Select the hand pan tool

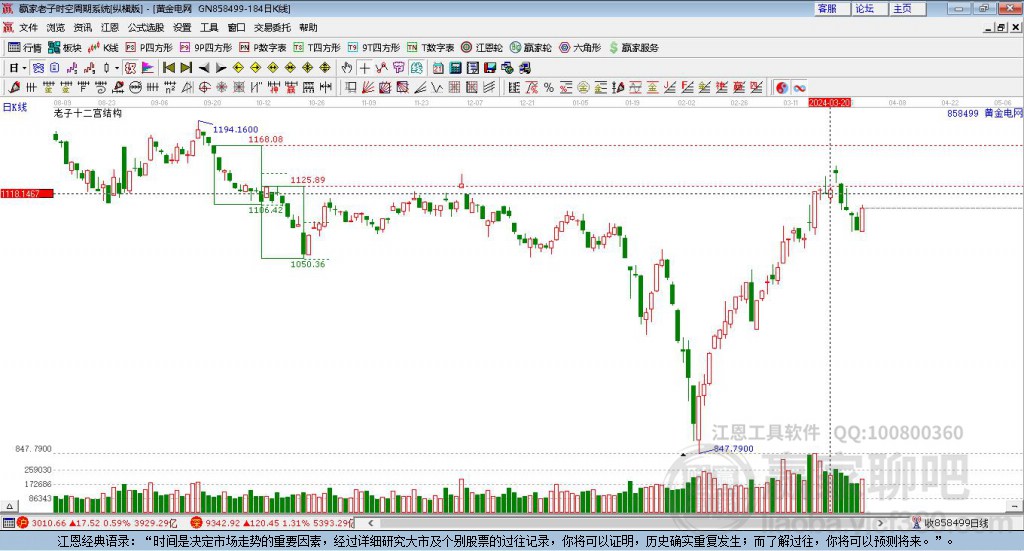347,68
